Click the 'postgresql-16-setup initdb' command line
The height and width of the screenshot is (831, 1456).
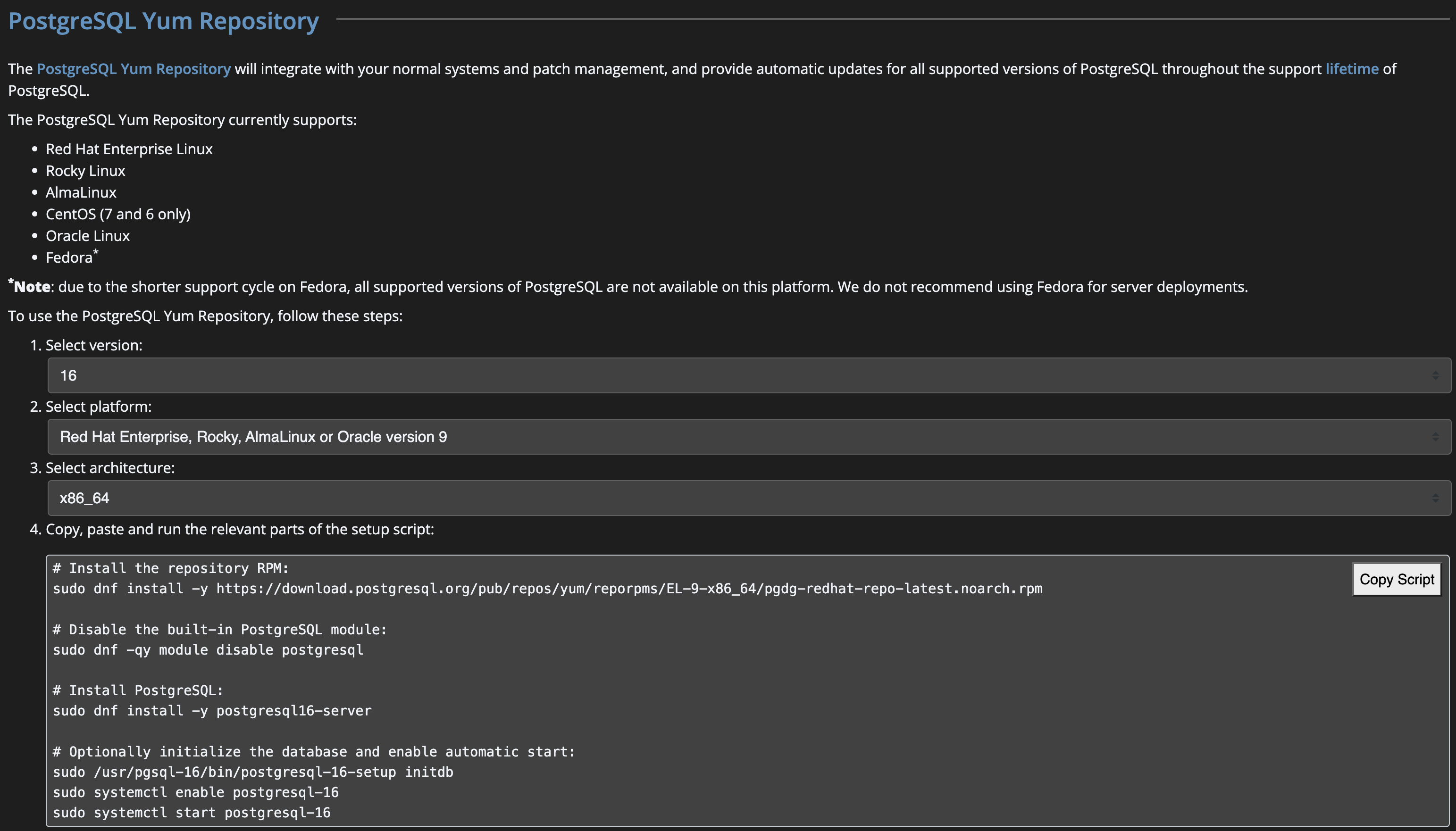pyautogui.click(x=253, y=772)
